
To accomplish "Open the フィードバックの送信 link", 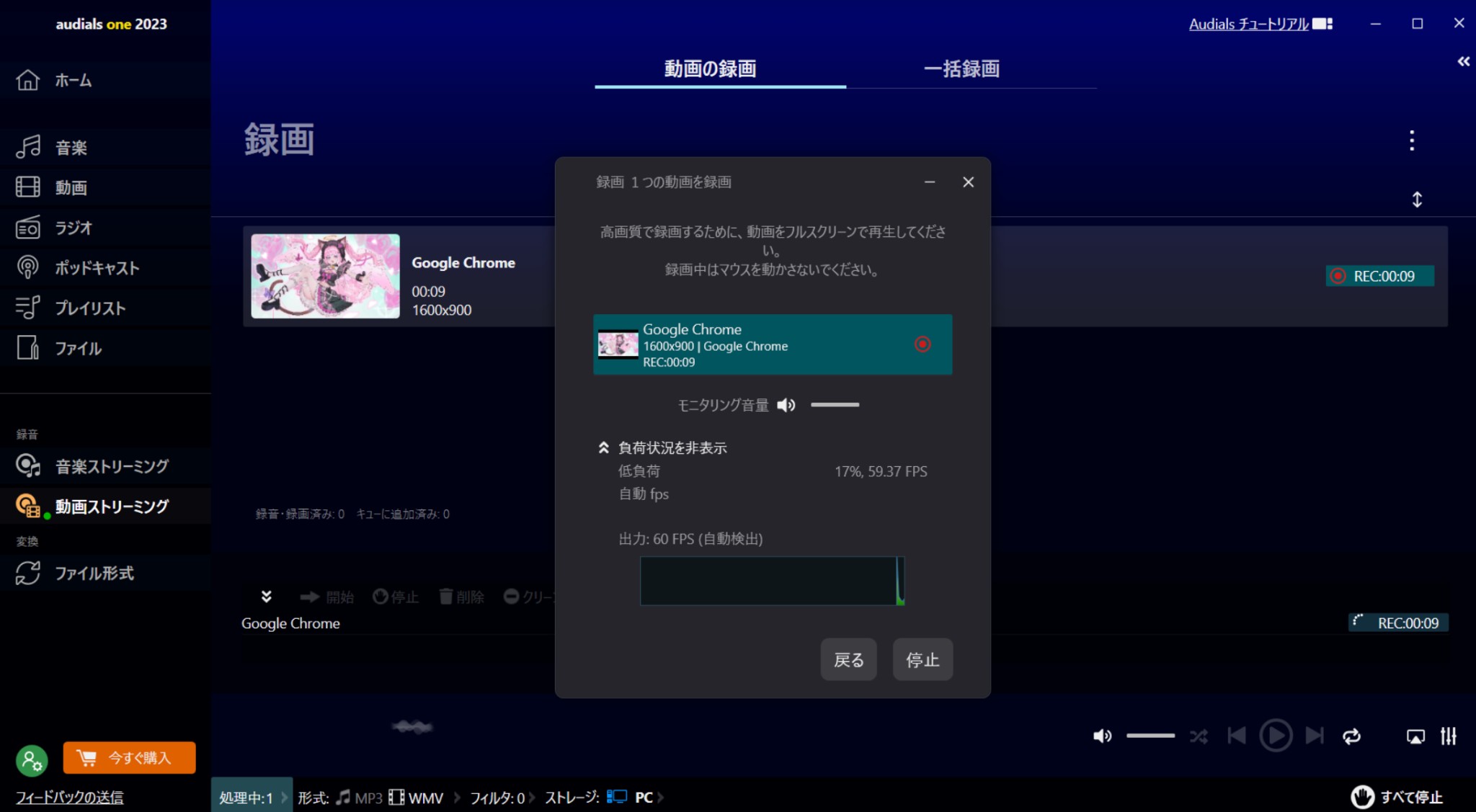I will tap(70, 797).
